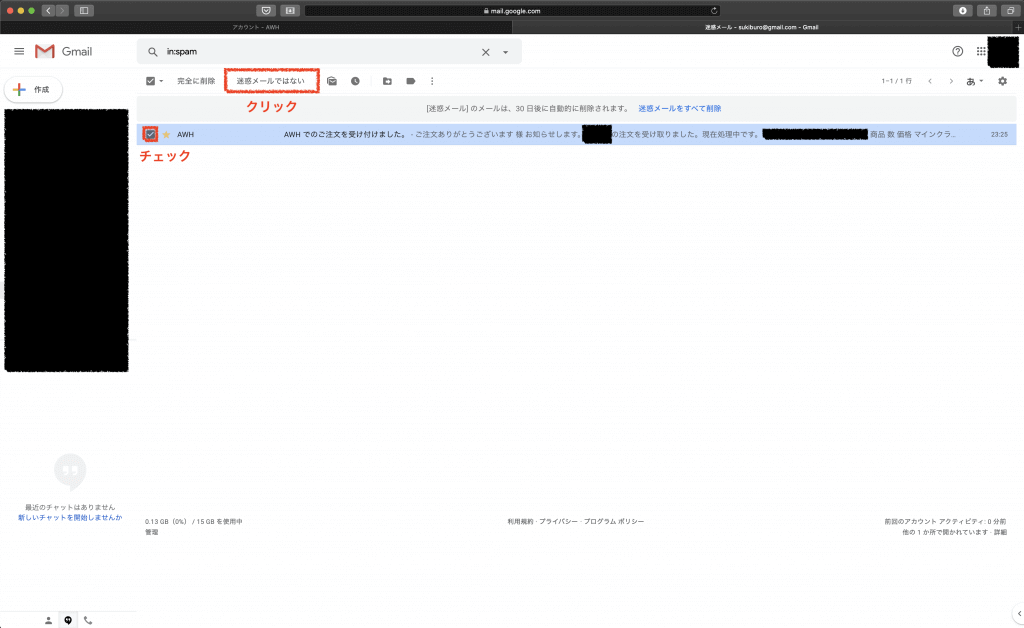Click the 作成 compose button
Viewport: 1024px width, 628px height.
click(x=33, y=89)
